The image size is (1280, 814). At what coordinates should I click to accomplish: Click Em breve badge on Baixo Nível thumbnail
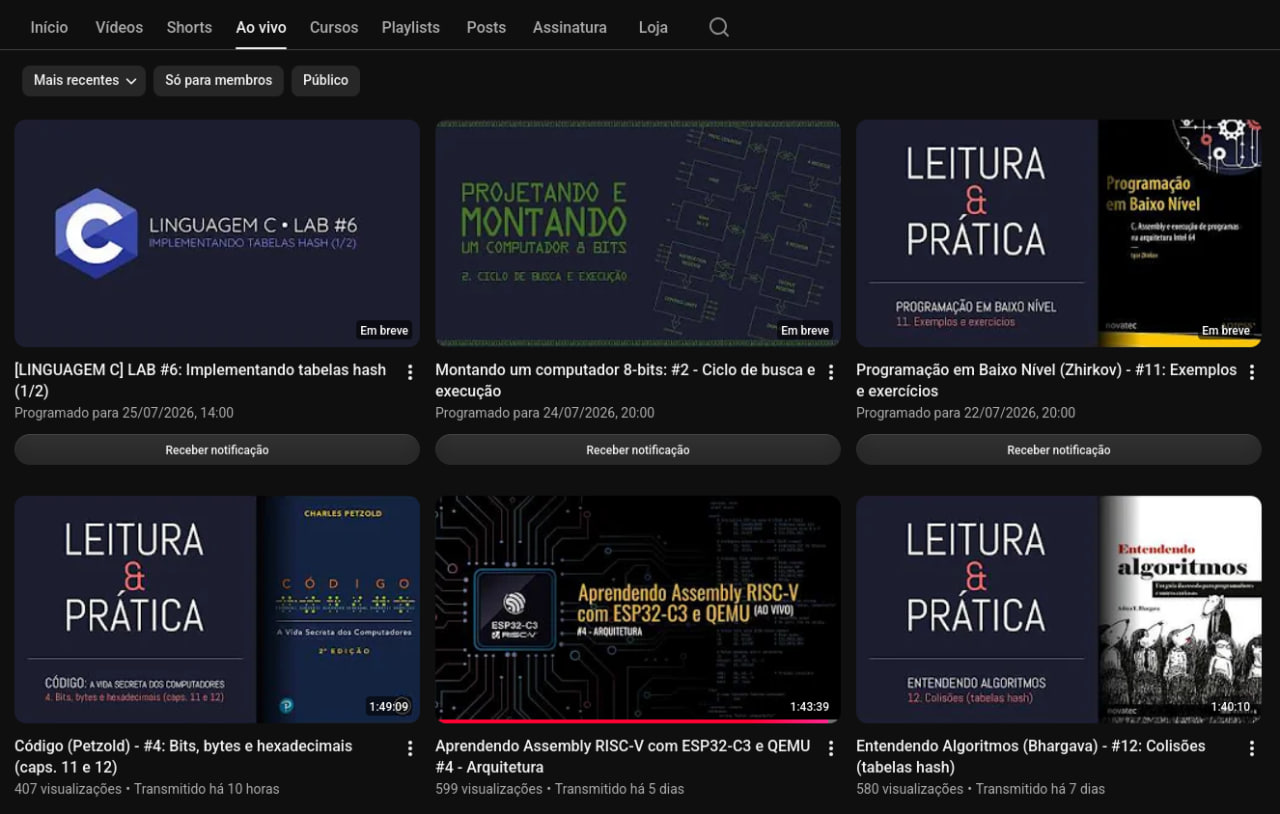(x=1226, y=330)
